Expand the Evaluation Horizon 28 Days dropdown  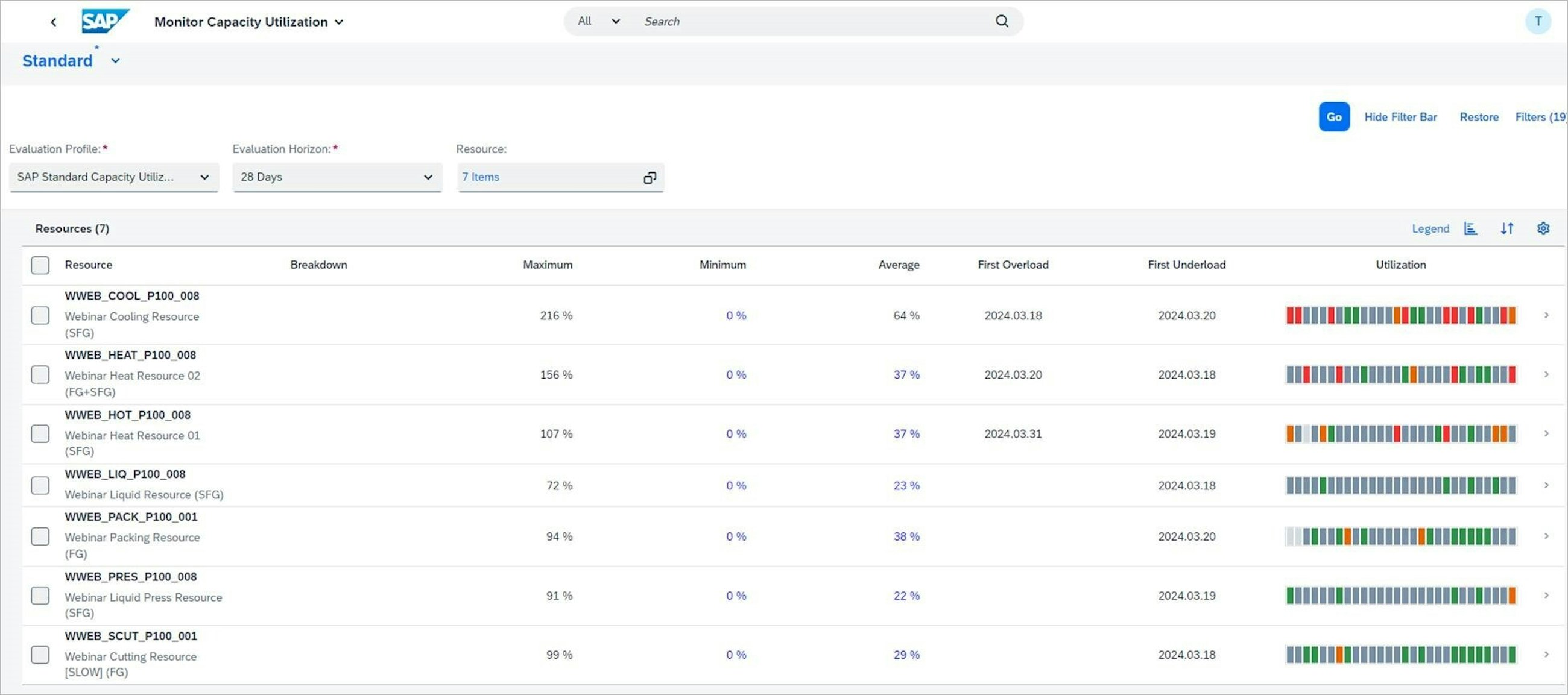(428, 177)
